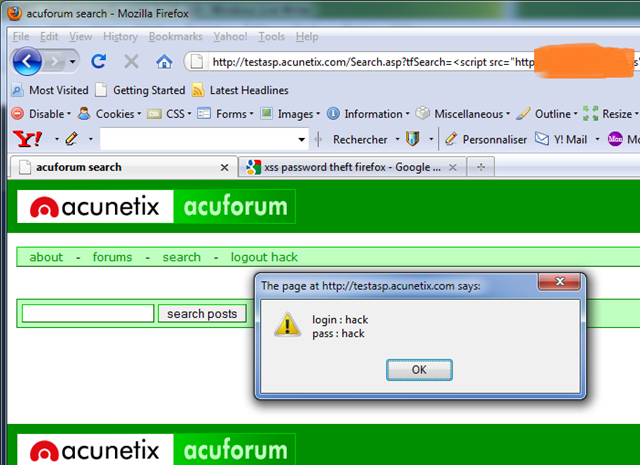
Task: Open the File menu
Action: pyautogui.click(x=21, y=37)
